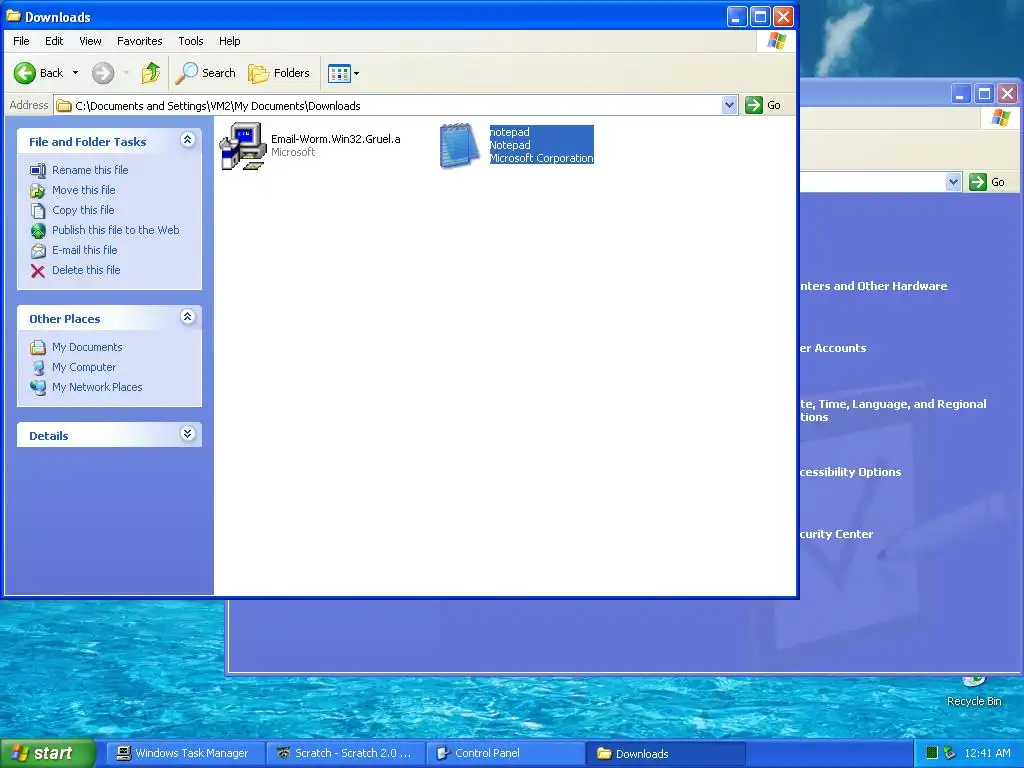Click the Downloads address bar path

tap(217, 106)
